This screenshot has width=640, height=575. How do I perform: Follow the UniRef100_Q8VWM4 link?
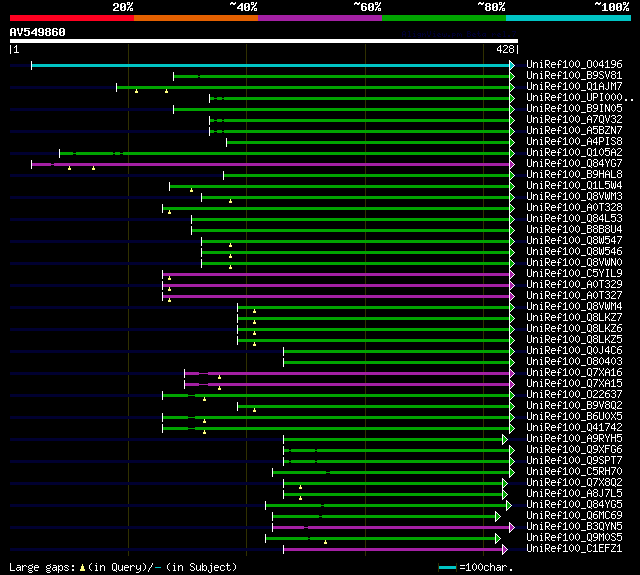[x=574, y=306]
